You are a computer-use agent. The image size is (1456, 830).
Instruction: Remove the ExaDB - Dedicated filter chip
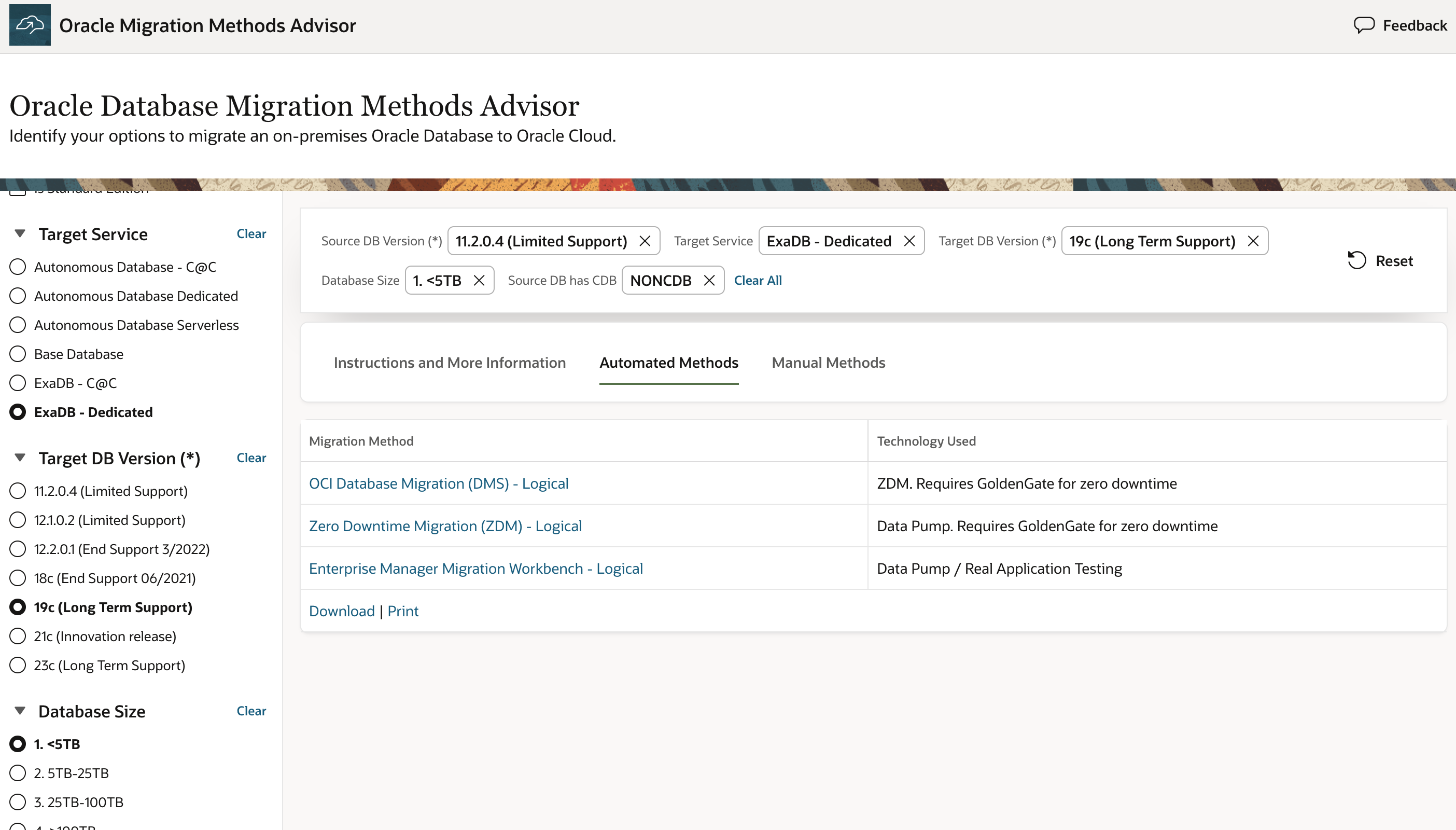tap(909, 241)
